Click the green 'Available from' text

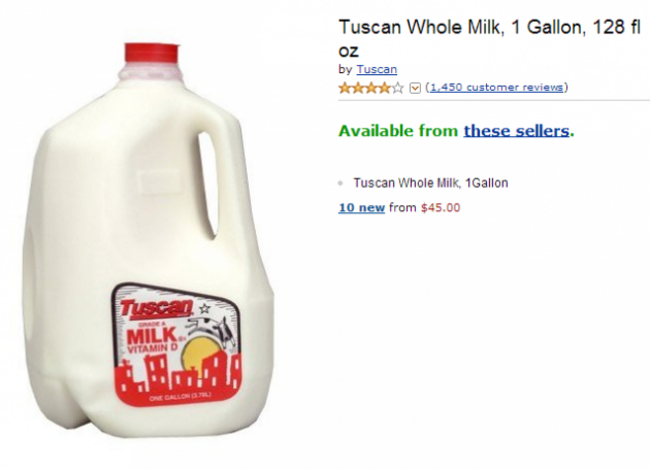coord(398,131)
